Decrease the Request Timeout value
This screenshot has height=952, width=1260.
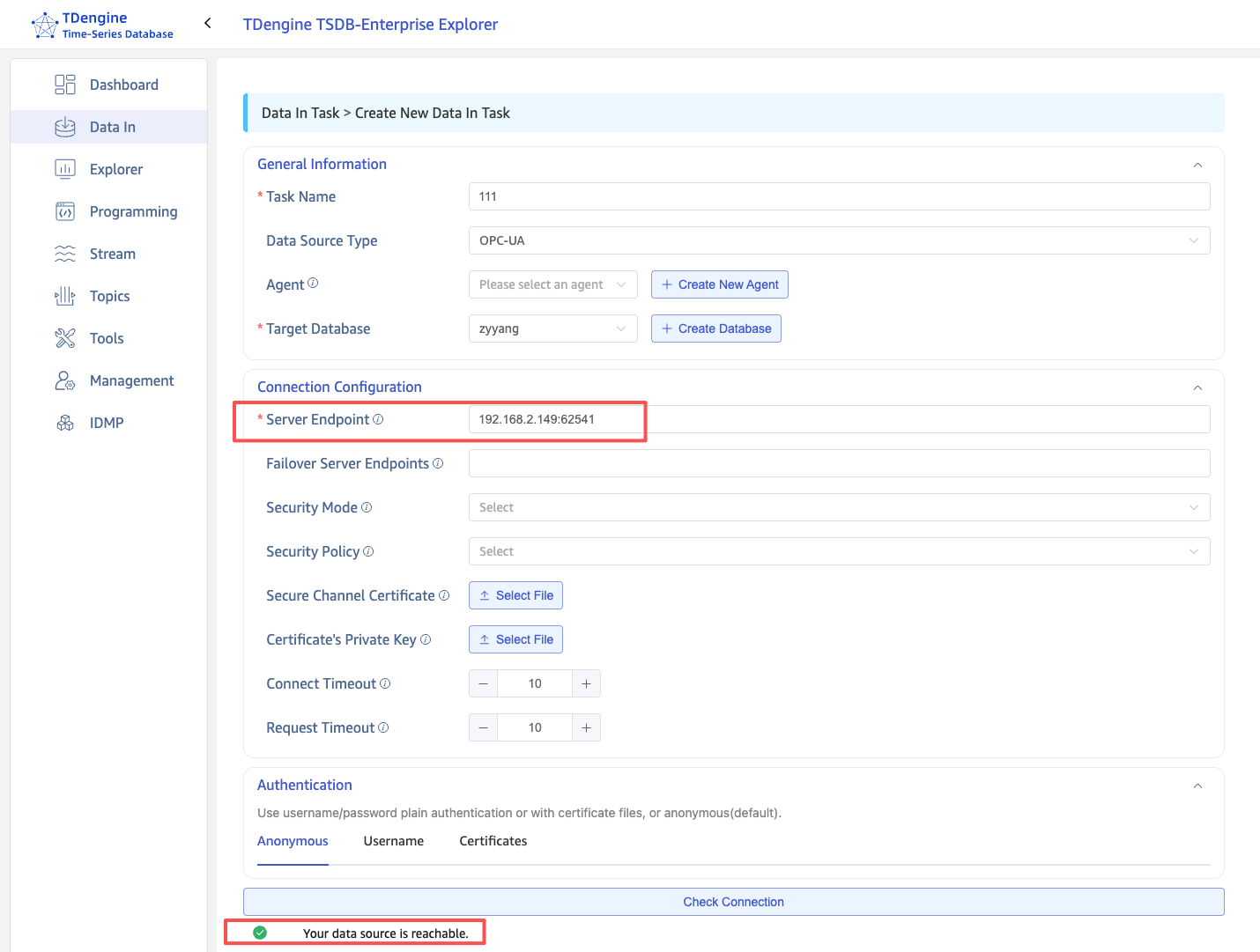point(483,727)
